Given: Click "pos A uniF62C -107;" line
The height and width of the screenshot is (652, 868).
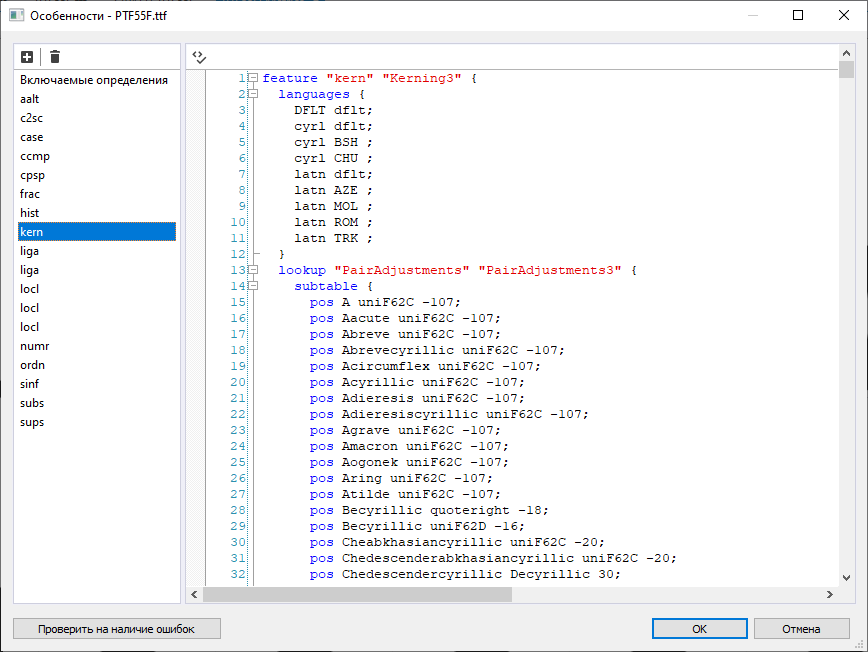Looking at the screenshot, I should 385,302.
